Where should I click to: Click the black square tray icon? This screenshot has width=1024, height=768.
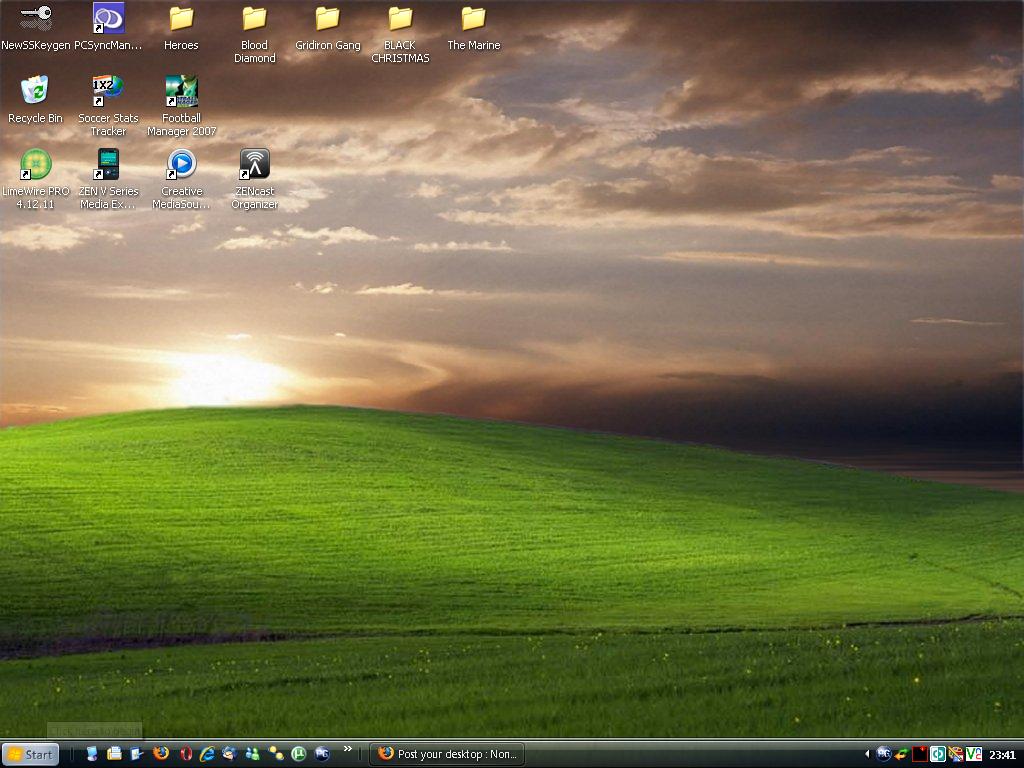920,754
